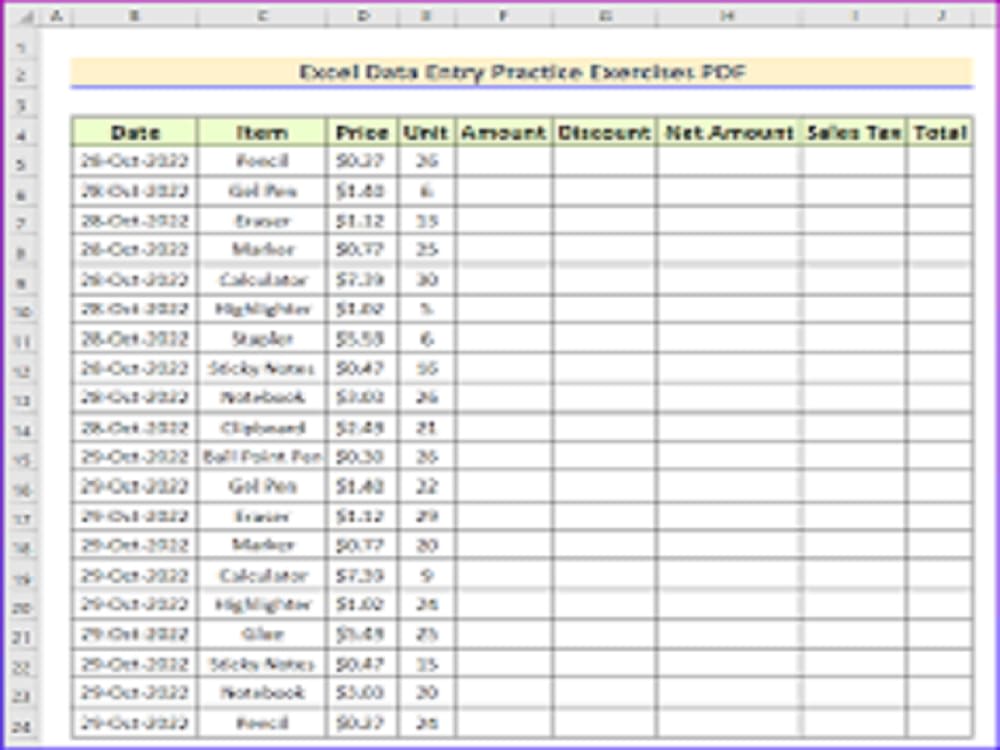Click the Gel Pen item cell in row 6
The height and width of the screenshot is (750, 1000).
point(262,191)
